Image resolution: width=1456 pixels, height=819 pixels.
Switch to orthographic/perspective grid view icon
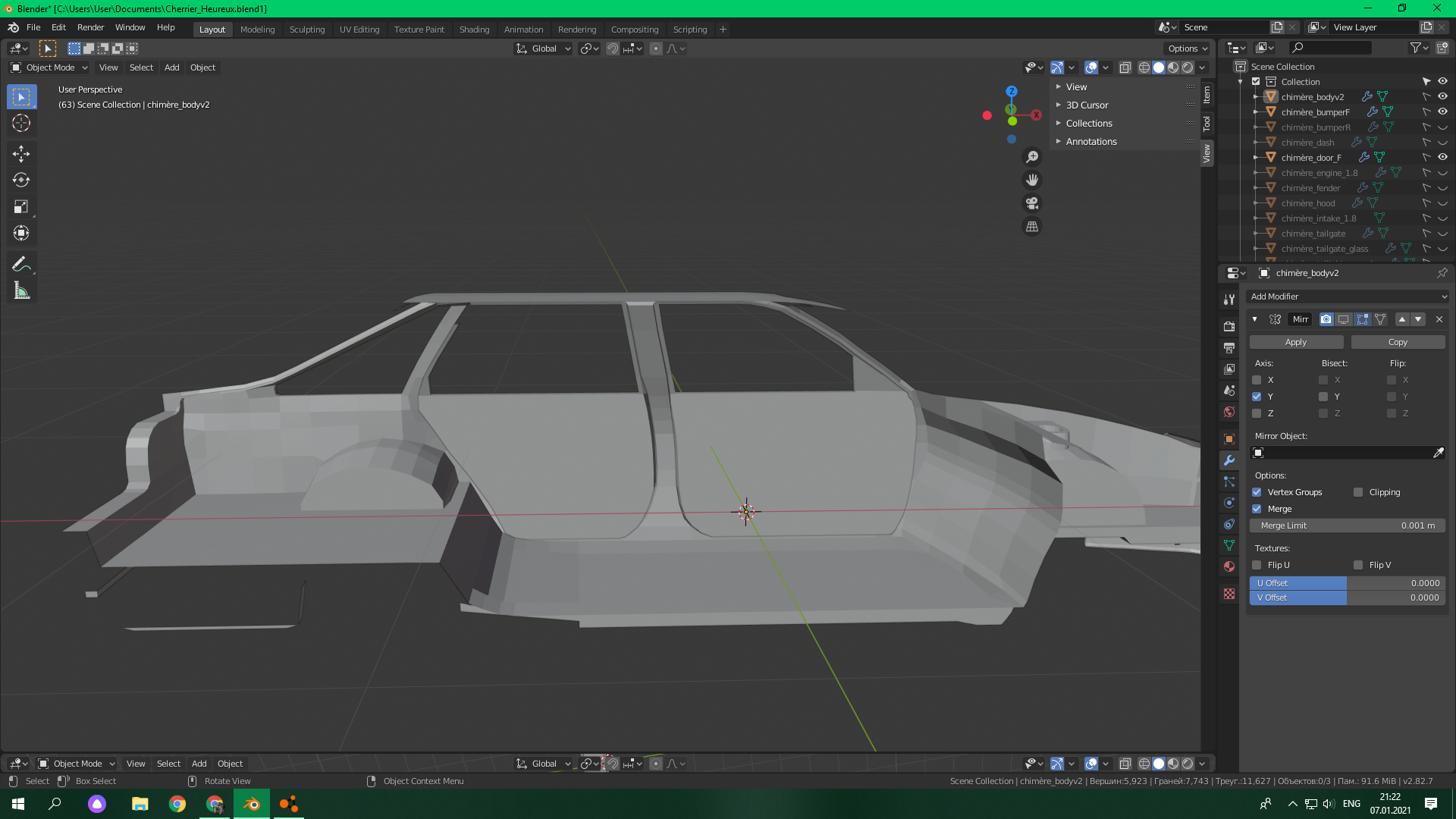pyautogui.click(x=1032, y=227)
